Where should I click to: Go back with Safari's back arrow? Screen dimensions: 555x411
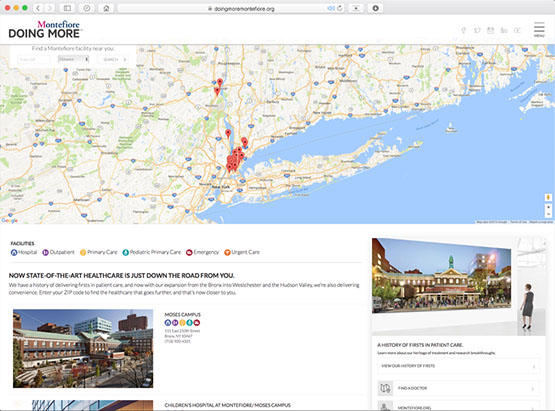pyautogui.click(x=38, y=8)
